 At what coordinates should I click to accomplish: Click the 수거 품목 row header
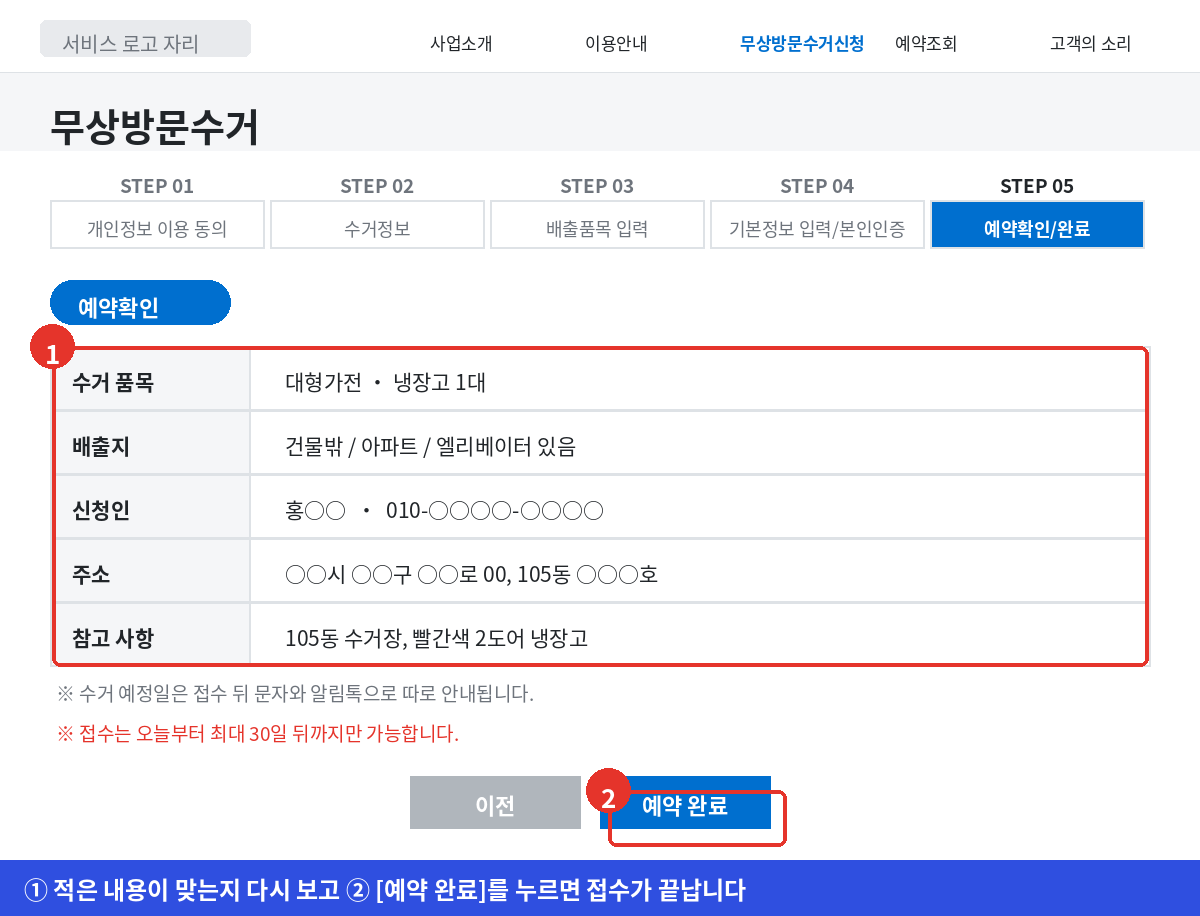(152, 380)
